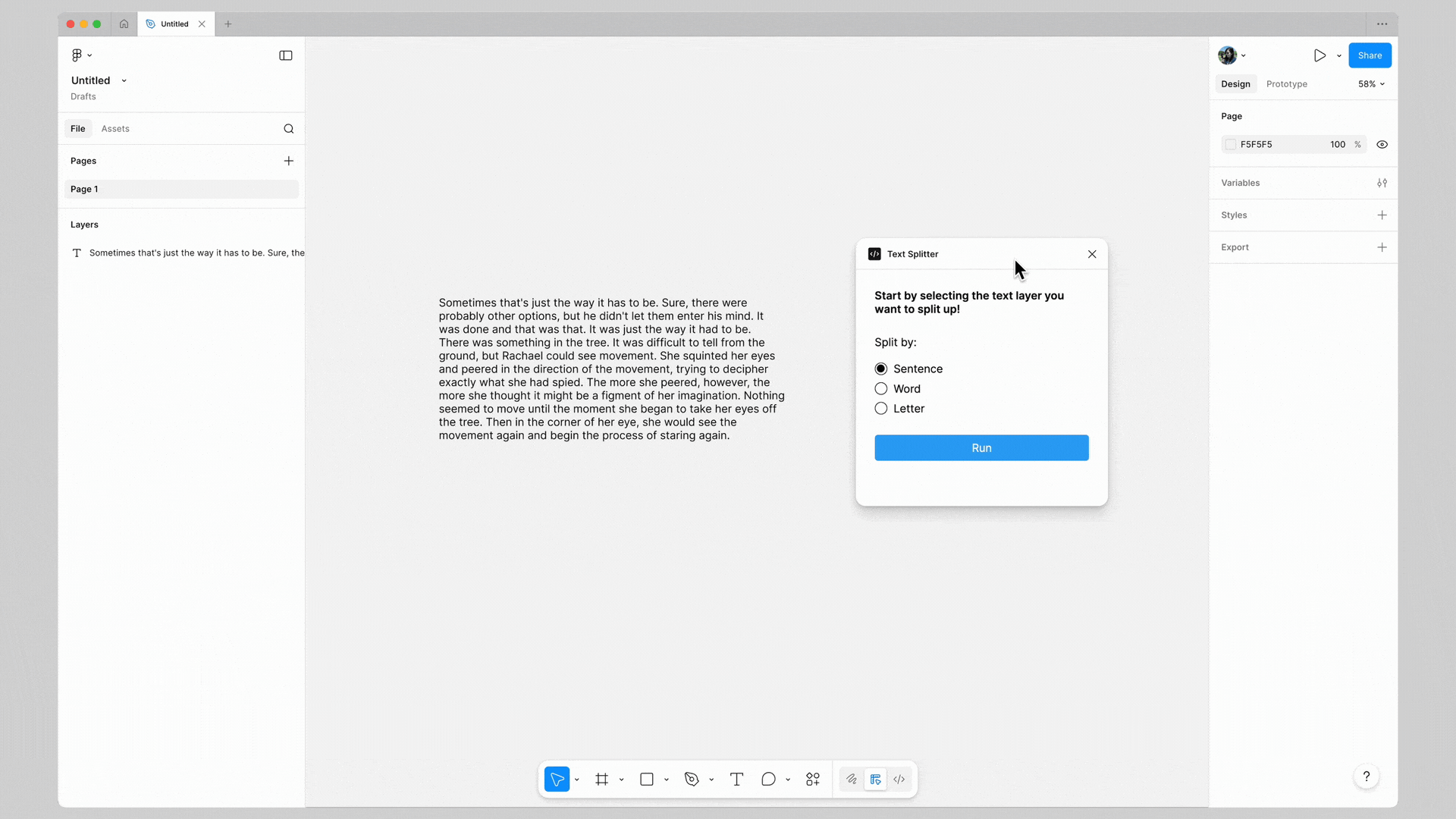Select the Rectangle shape tool
The image size is (1456, 819).
[646, 779]
